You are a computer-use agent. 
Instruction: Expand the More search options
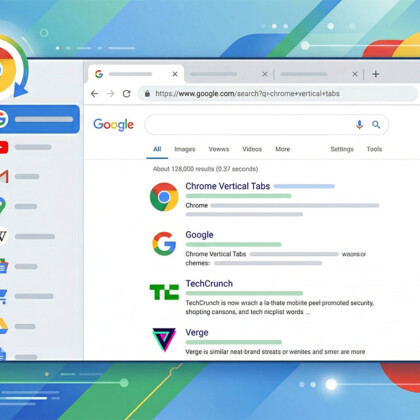point(282,149)
